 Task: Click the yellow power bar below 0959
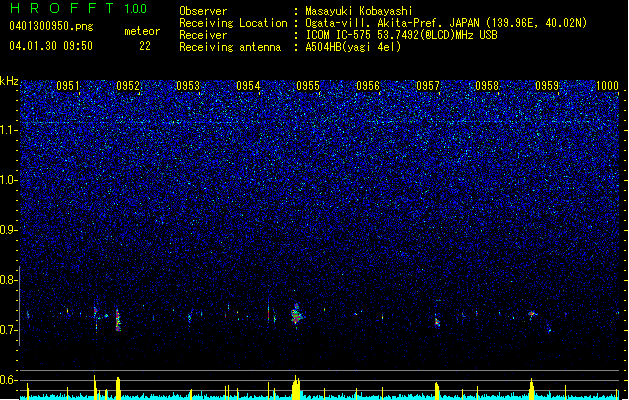(x=532, y=389)
